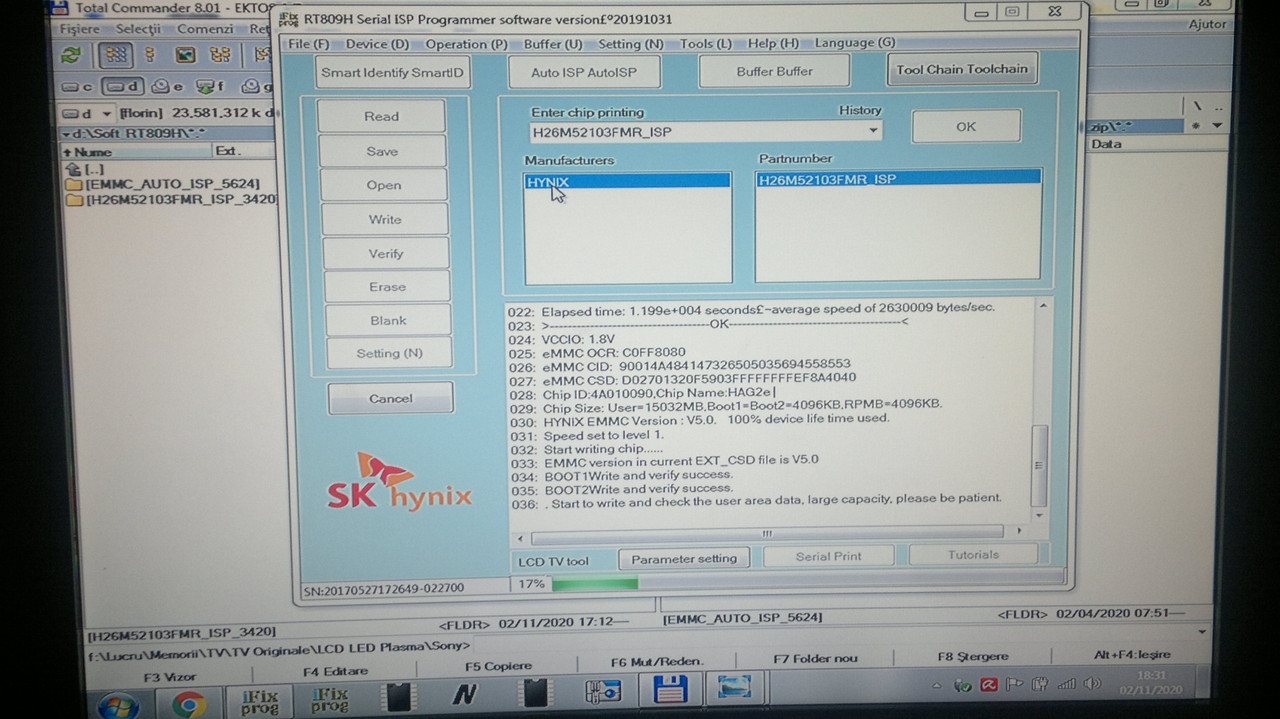Click the Blank button
The width and height of the screenshot is (1280, 719).
[388, 320]
